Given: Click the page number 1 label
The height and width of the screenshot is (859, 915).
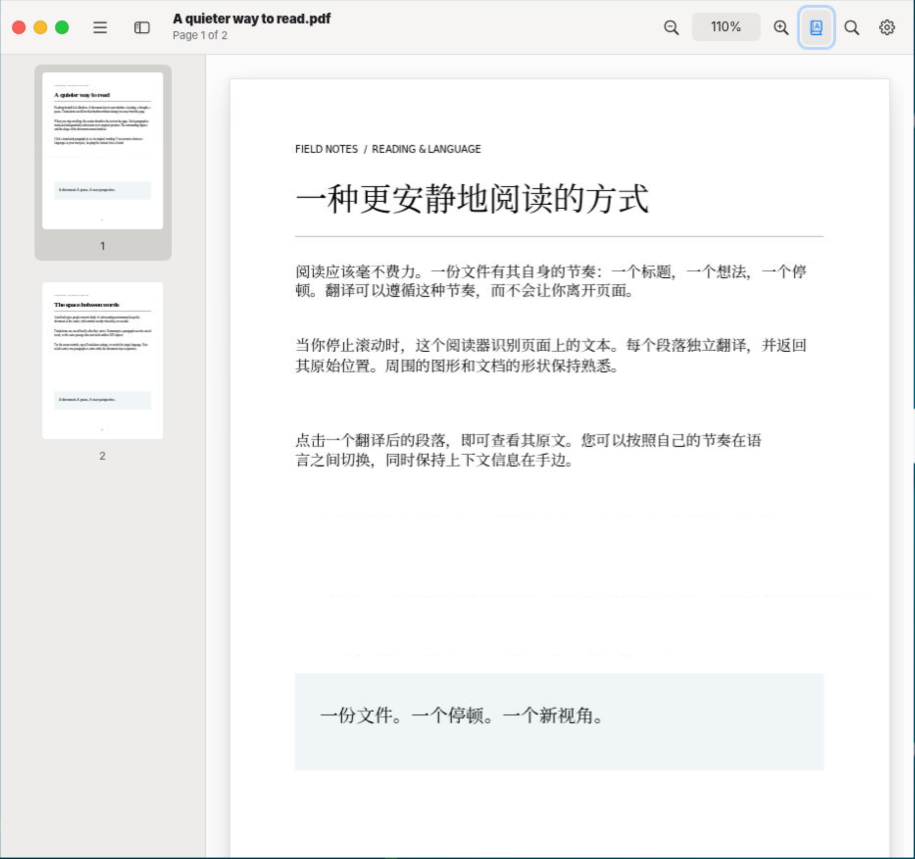Looking at the screenshot, I should pos(103,246).
